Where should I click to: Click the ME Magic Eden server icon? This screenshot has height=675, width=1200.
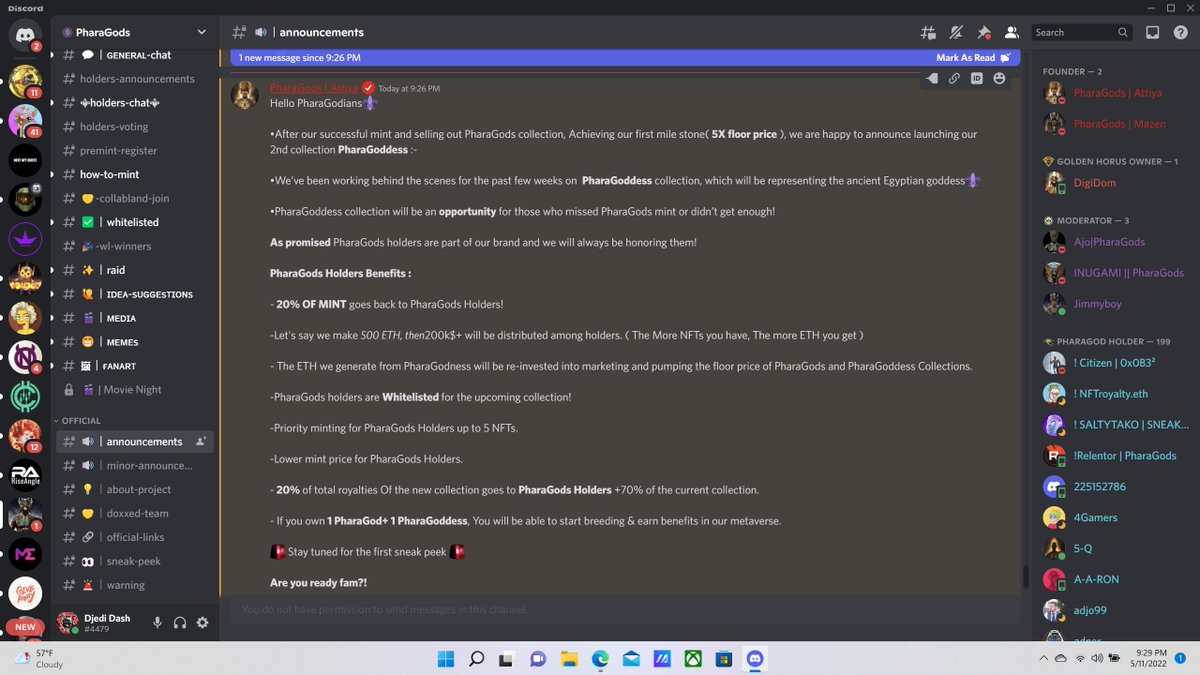click(x=25, y=553)
